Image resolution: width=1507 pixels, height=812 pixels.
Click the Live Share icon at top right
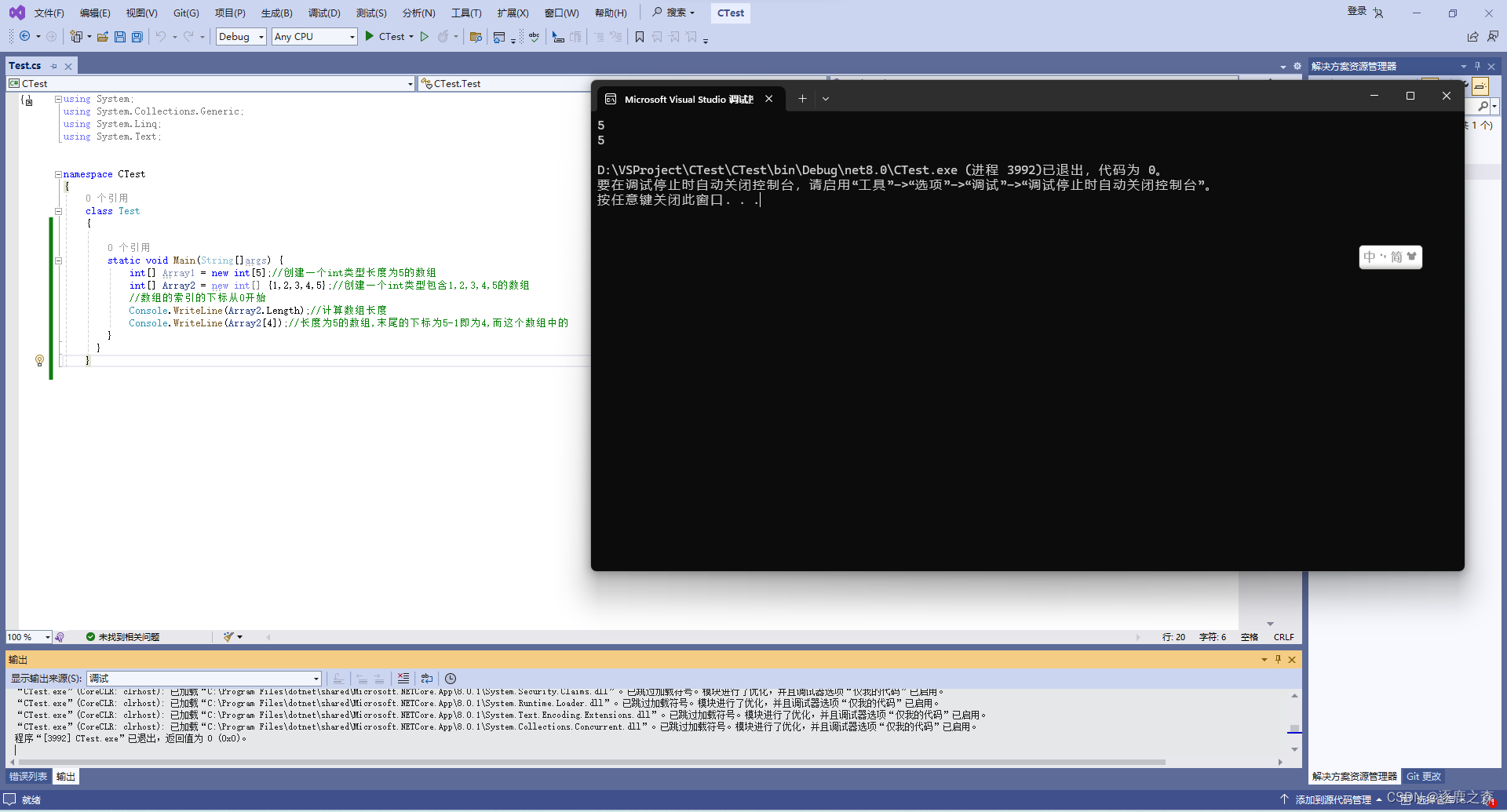[x=1472, y=36]
